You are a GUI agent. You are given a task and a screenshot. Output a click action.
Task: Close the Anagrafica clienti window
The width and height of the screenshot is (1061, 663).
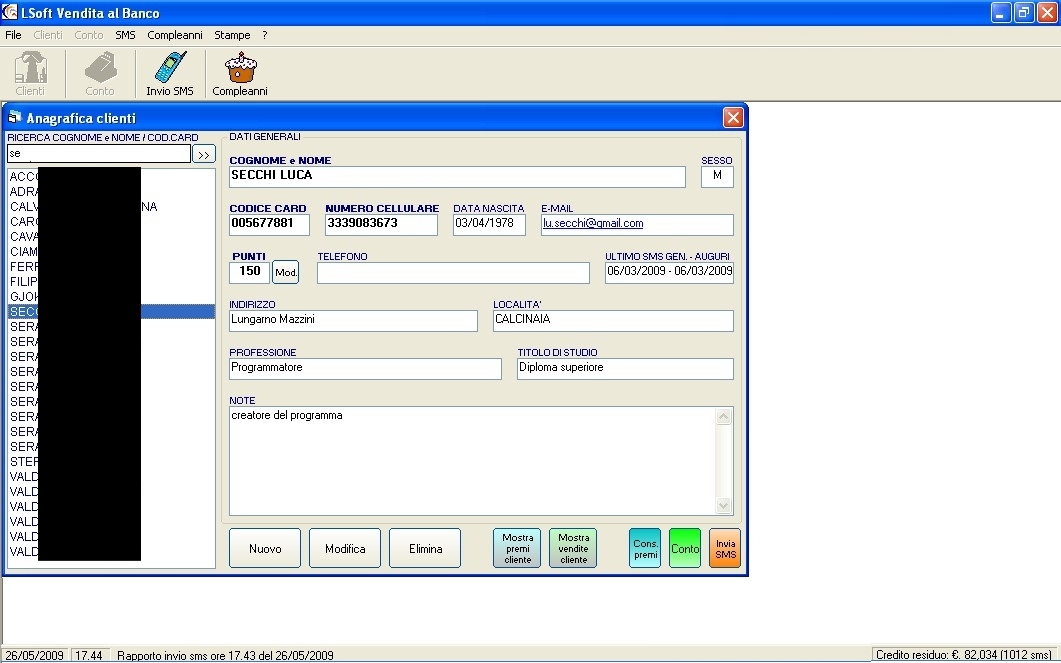click(x=733, y=118)
